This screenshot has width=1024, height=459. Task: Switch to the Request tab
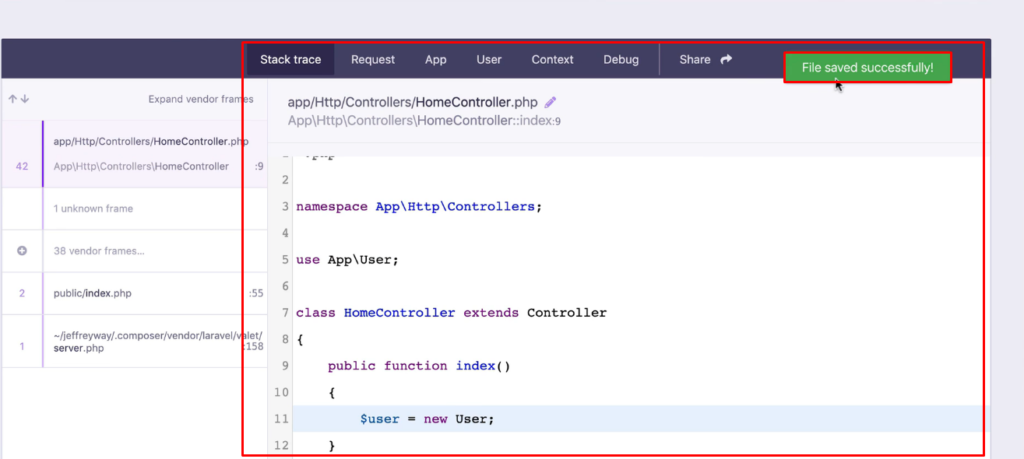tap(373, 59)
